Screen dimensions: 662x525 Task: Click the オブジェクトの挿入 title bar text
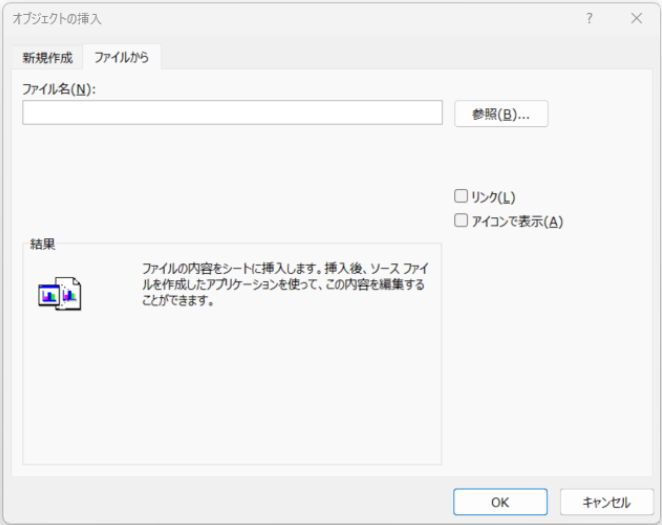click(57, 18)
